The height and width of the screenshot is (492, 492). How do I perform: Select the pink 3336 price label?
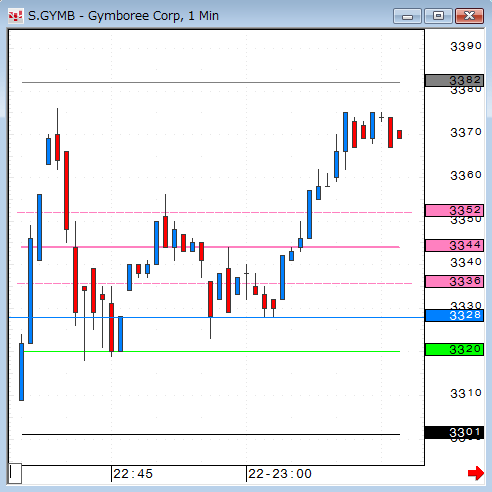tap(454, 281)
